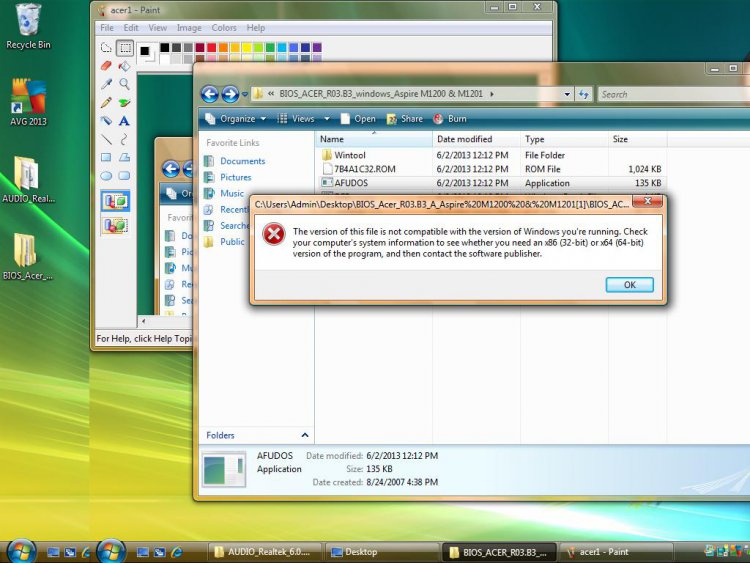Open the Edit menu in Paint
Image resolution: width=750 pixels, height=563 pixels.
click(x=131, y=28)
